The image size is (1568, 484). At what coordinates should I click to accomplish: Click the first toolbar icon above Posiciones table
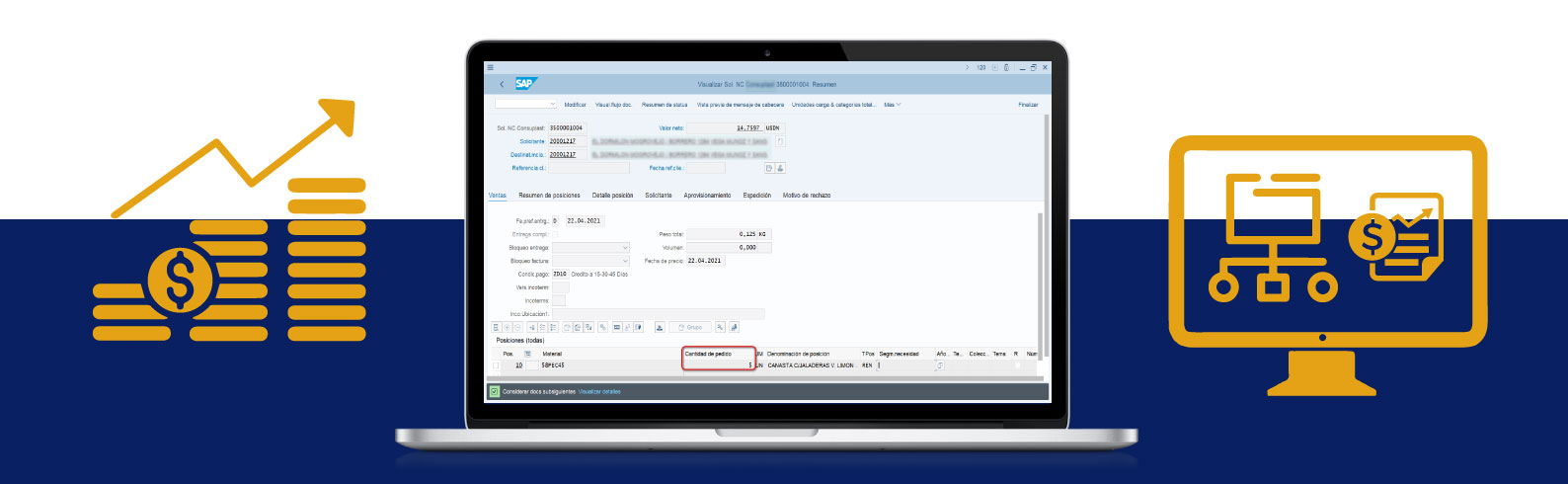[497, 327]
